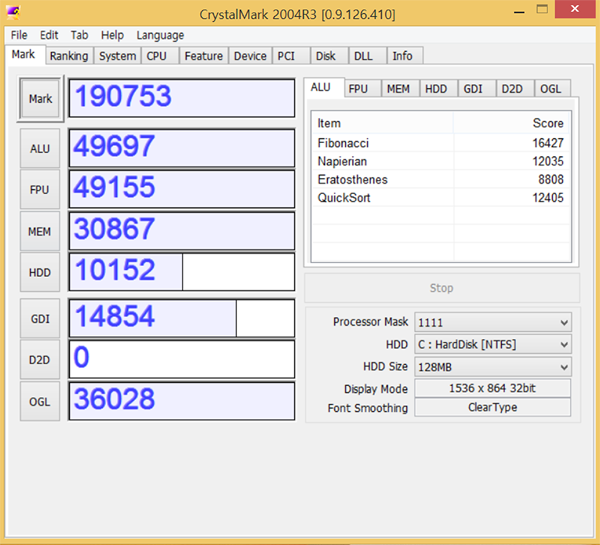Open the Tab menu

[x=79, y=35]
